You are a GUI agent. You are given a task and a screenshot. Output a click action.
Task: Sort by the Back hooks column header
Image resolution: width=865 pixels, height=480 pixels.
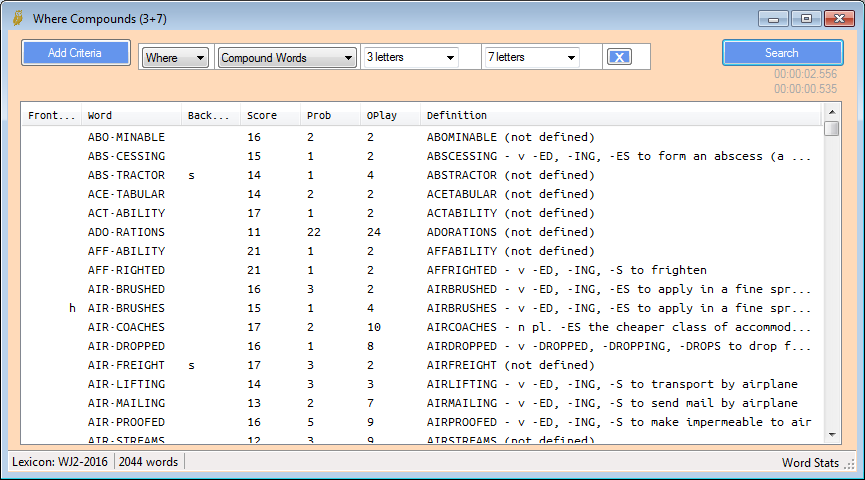211,115
